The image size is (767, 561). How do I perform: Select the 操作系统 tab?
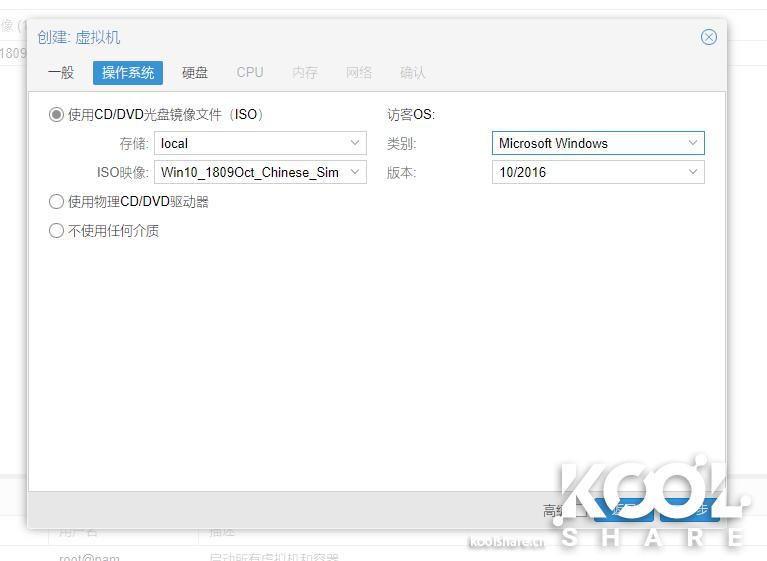click(128, 73)
